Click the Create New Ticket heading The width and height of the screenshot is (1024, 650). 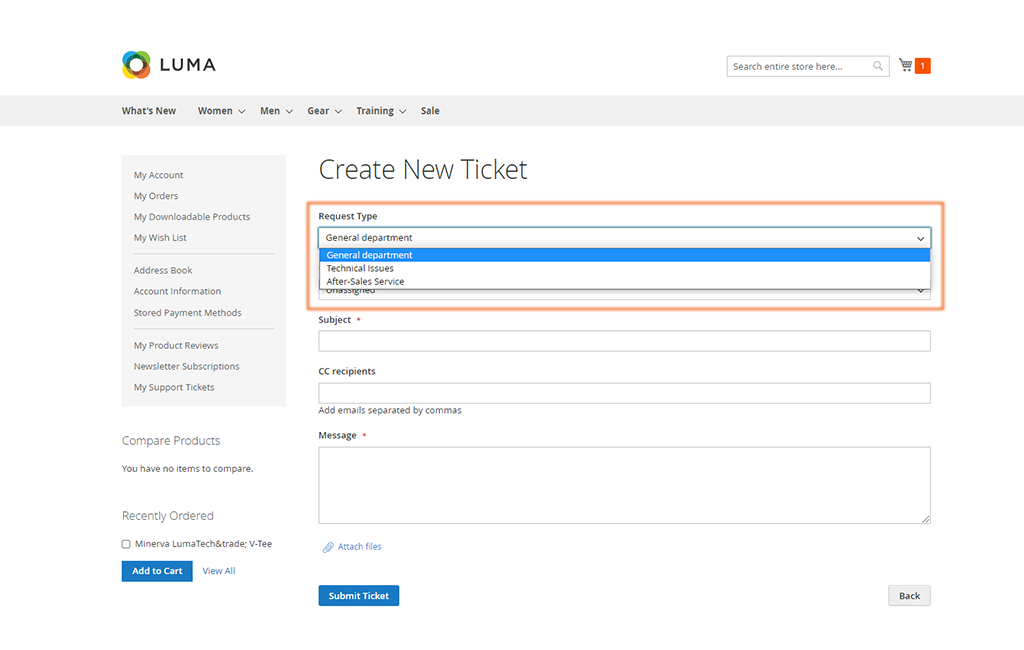point(423,170)
